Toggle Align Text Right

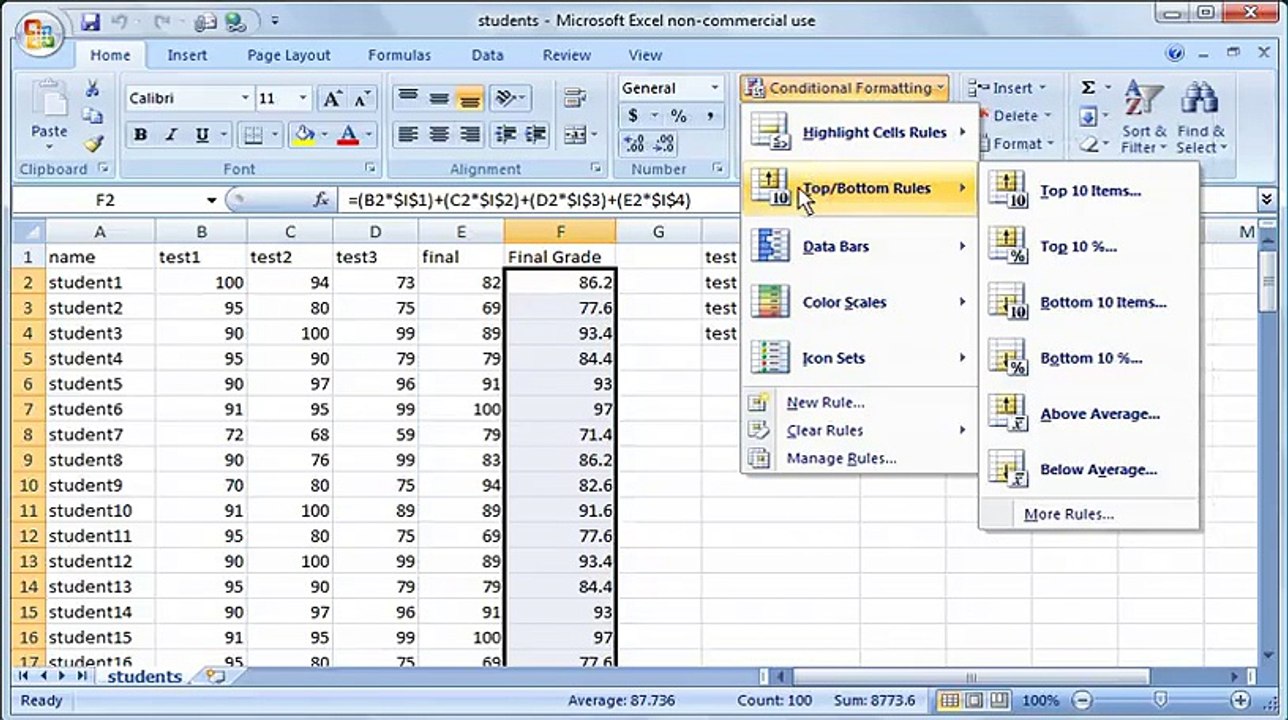[x=469, y=134]
